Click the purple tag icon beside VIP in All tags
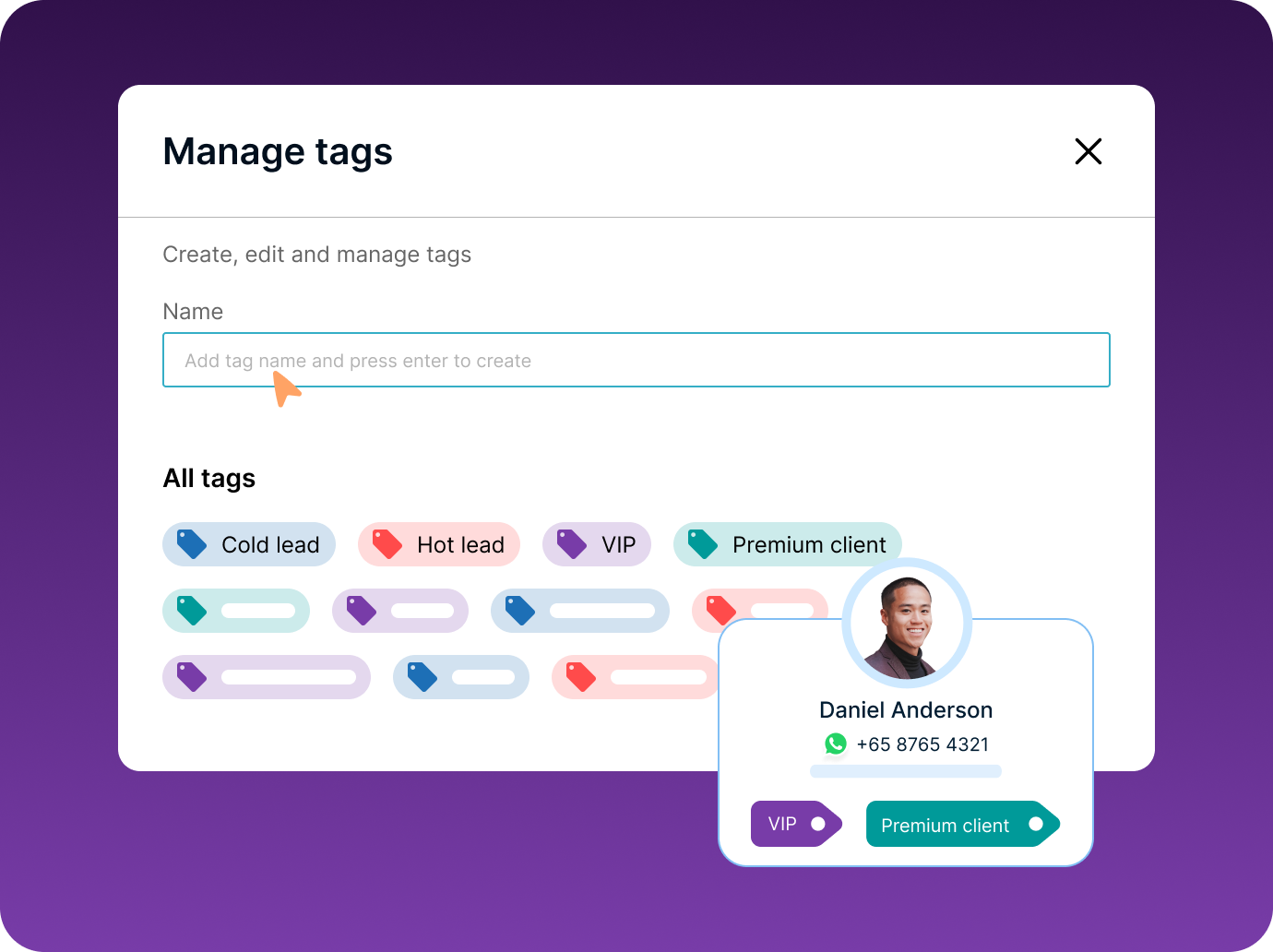 (572, 544)
